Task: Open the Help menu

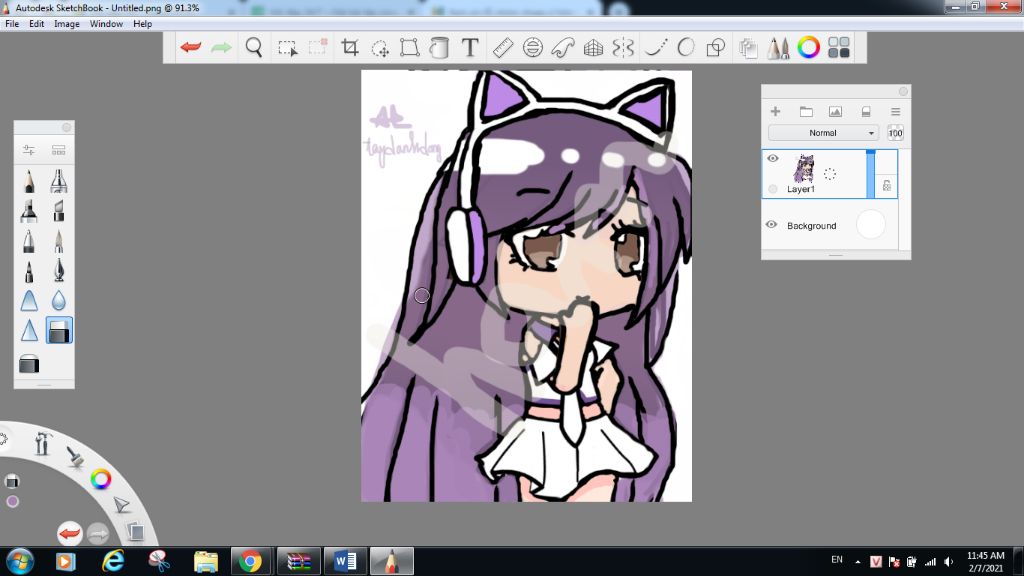Action: [142, 24]
